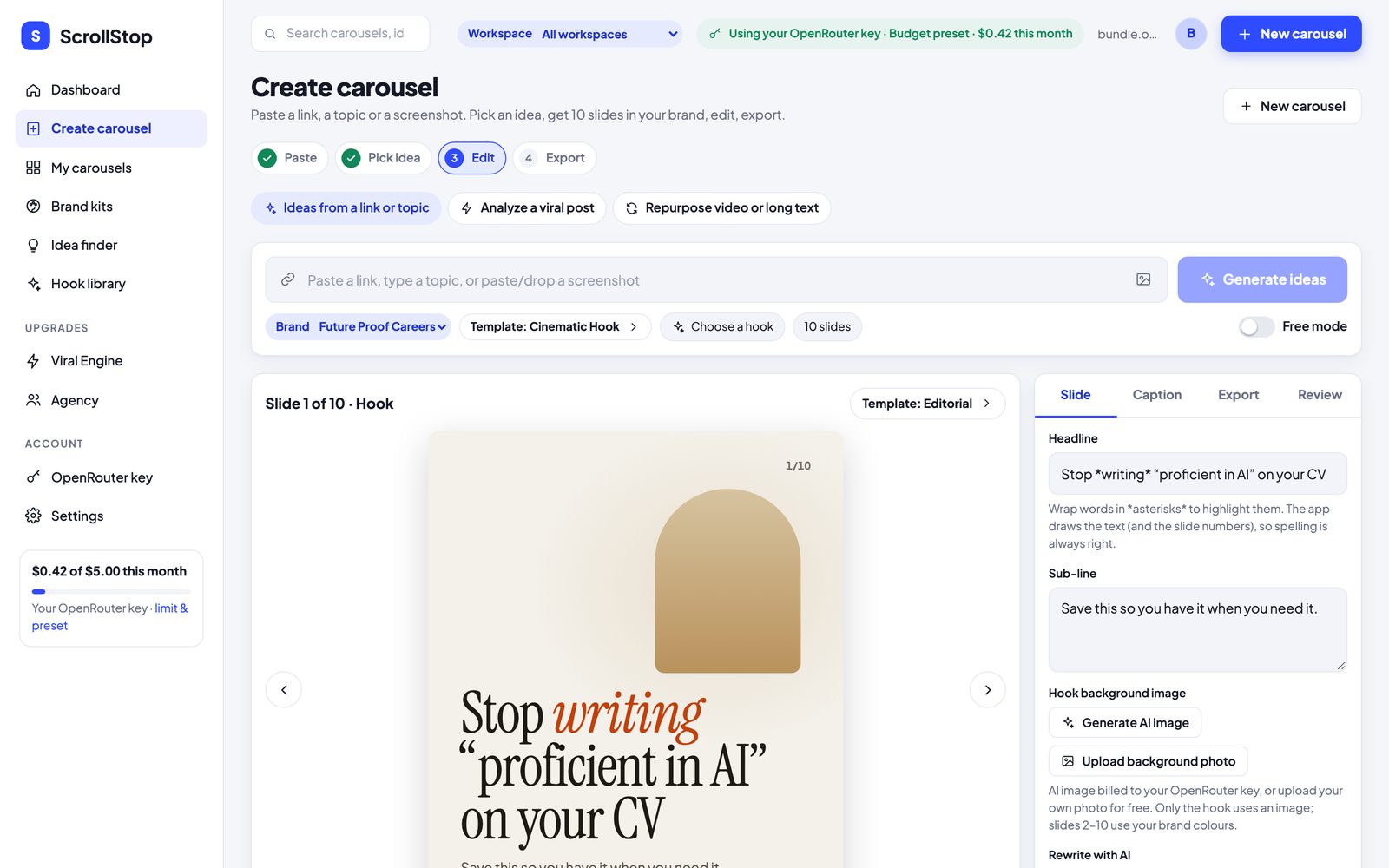Click the monthly budget progress bar
The height and width of the screenshot is (868, 1389).
click(x=111, y=591)
